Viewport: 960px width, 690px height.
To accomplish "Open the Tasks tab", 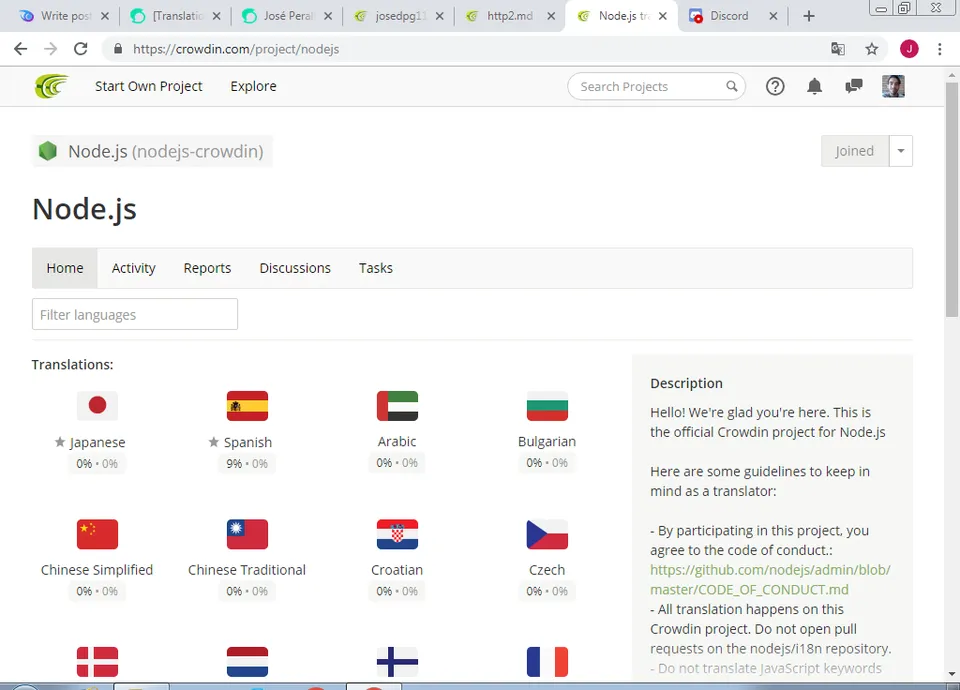I will click(x=376, y=268).
